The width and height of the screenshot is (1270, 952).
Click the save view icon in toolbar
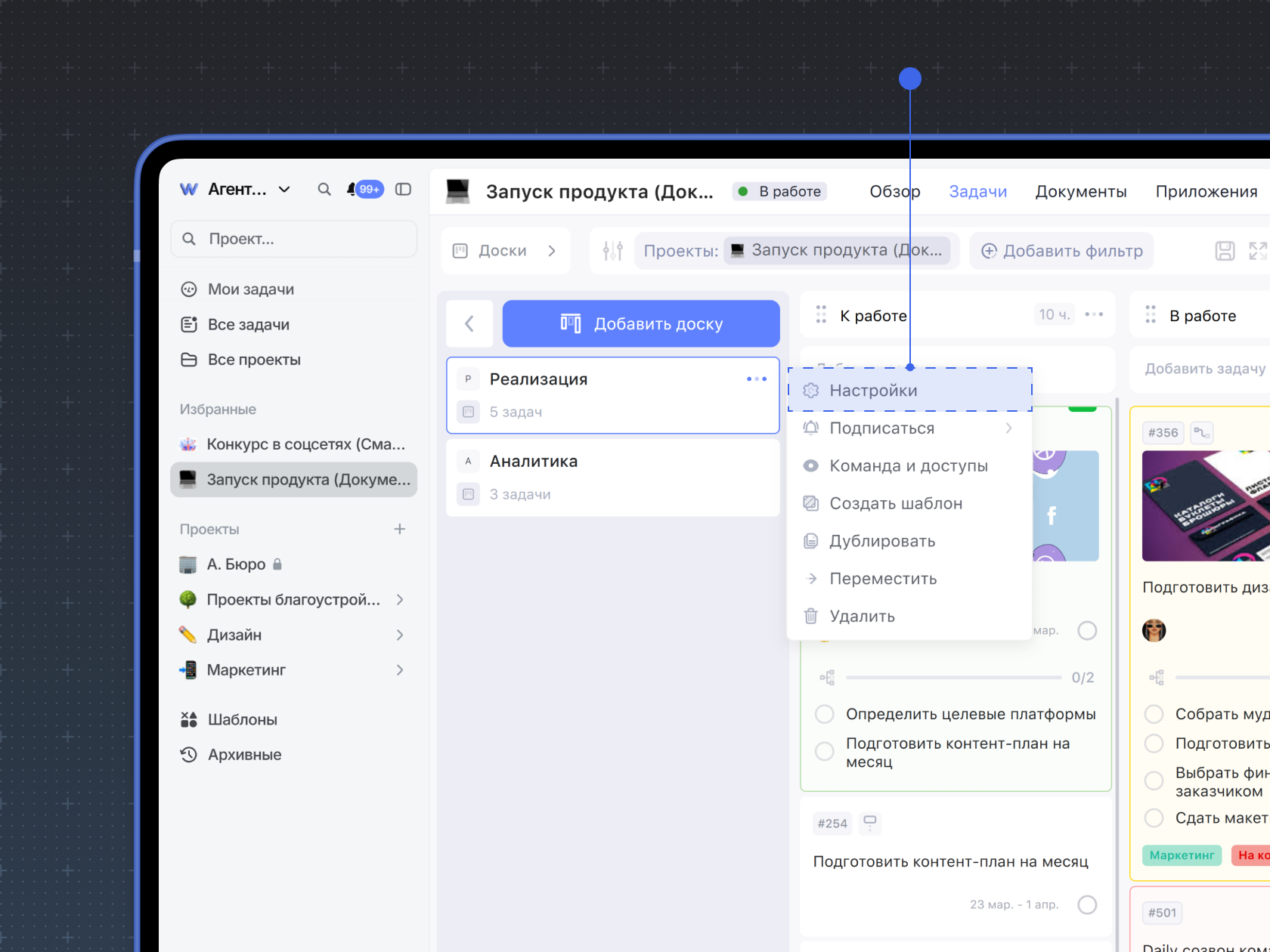1225,251
